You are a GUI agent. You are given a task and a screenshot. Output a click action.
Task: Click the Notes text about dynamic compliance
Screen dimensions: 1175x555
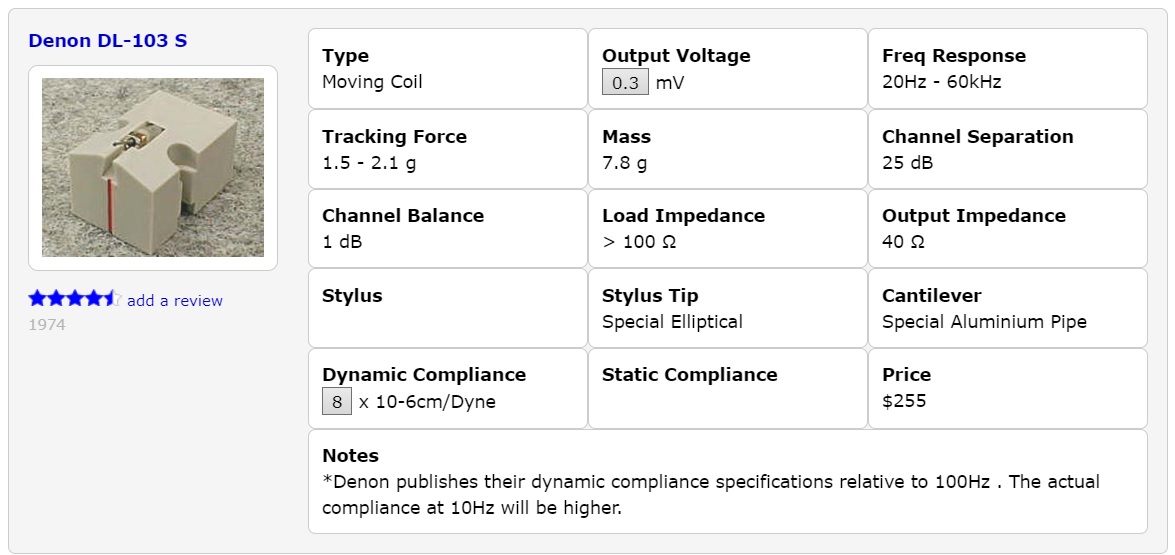coord(710,494)
